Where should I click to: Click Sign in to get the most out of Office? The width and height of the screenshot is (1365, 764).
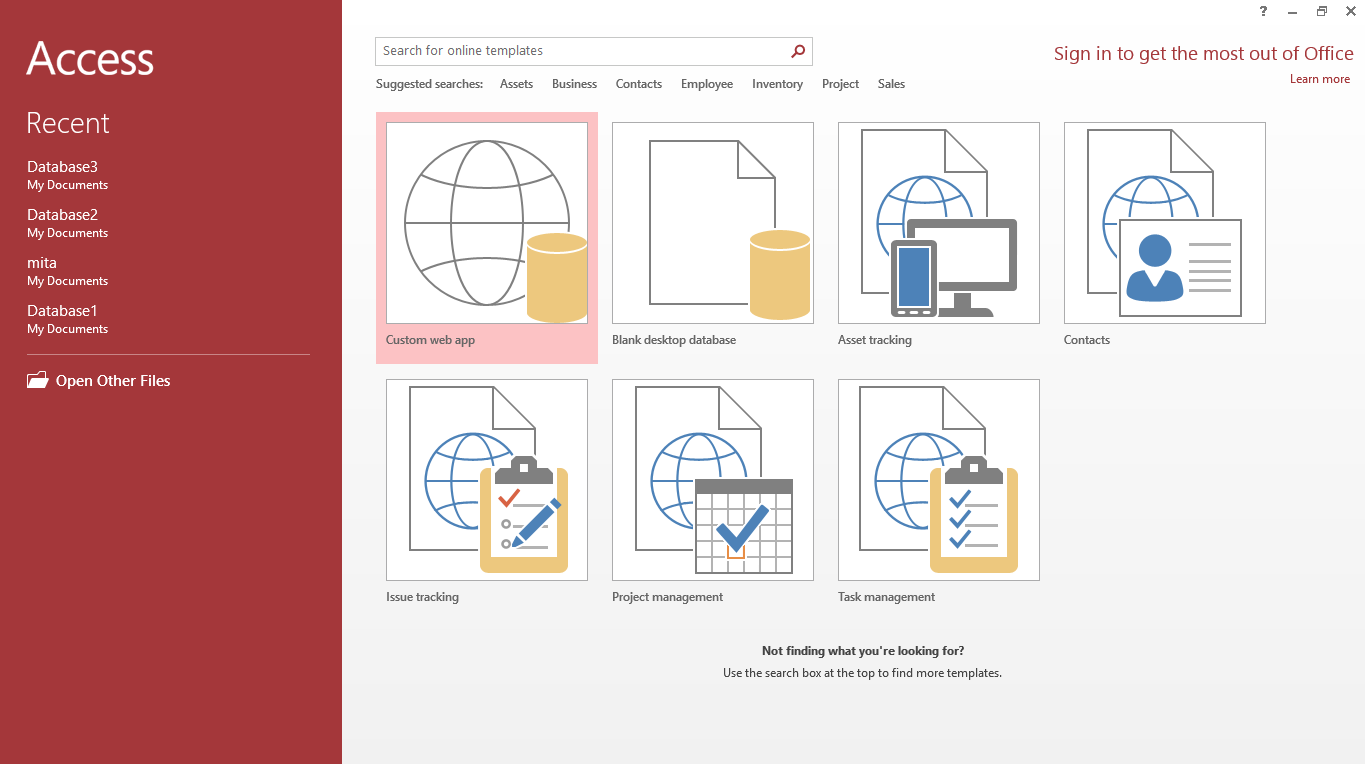[1204, 54]
